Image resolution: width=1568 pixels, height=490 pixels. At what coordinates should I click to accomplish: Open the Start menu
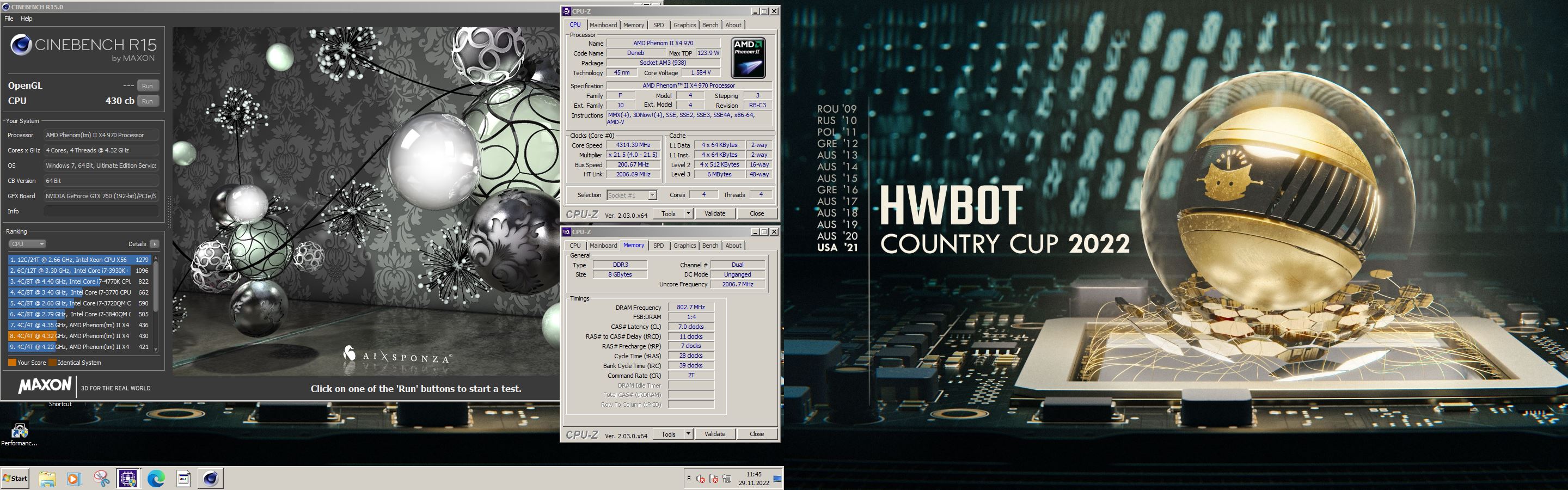pos(16,479)
